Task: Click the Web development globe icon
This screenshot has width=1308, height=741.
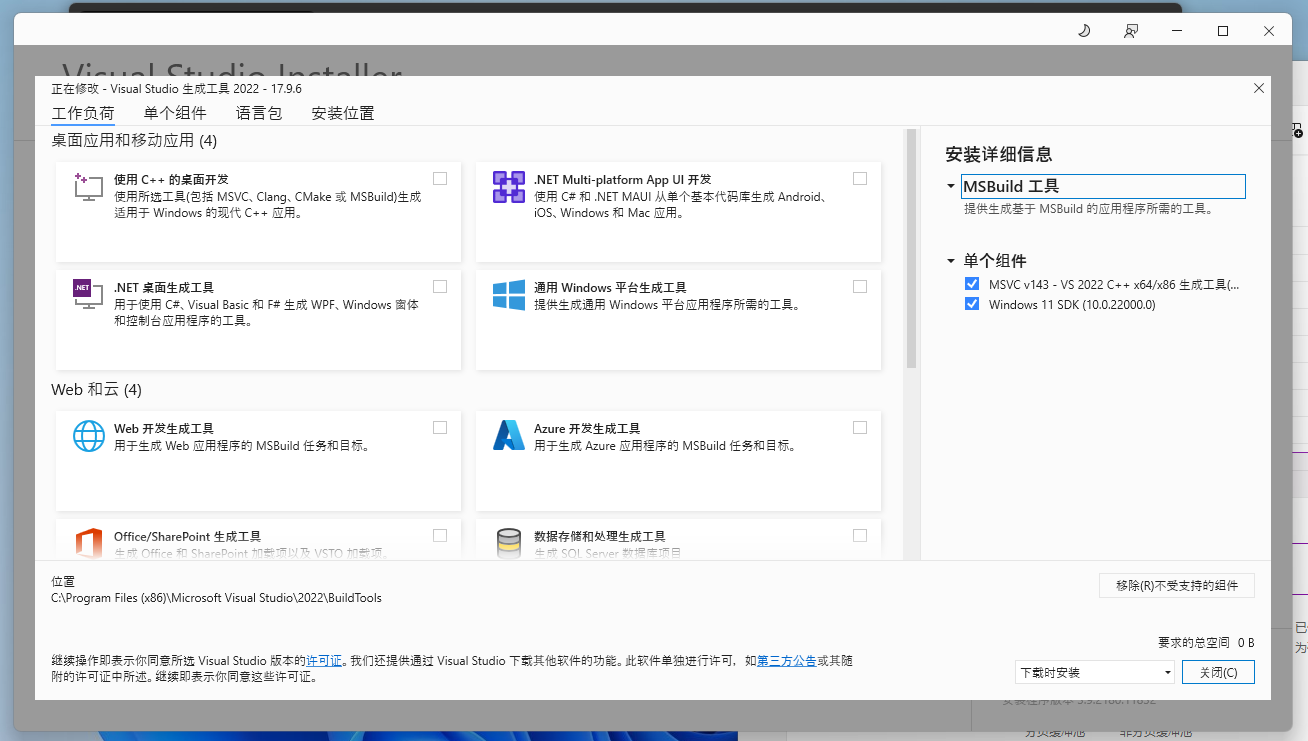Action: click(89, 435)
